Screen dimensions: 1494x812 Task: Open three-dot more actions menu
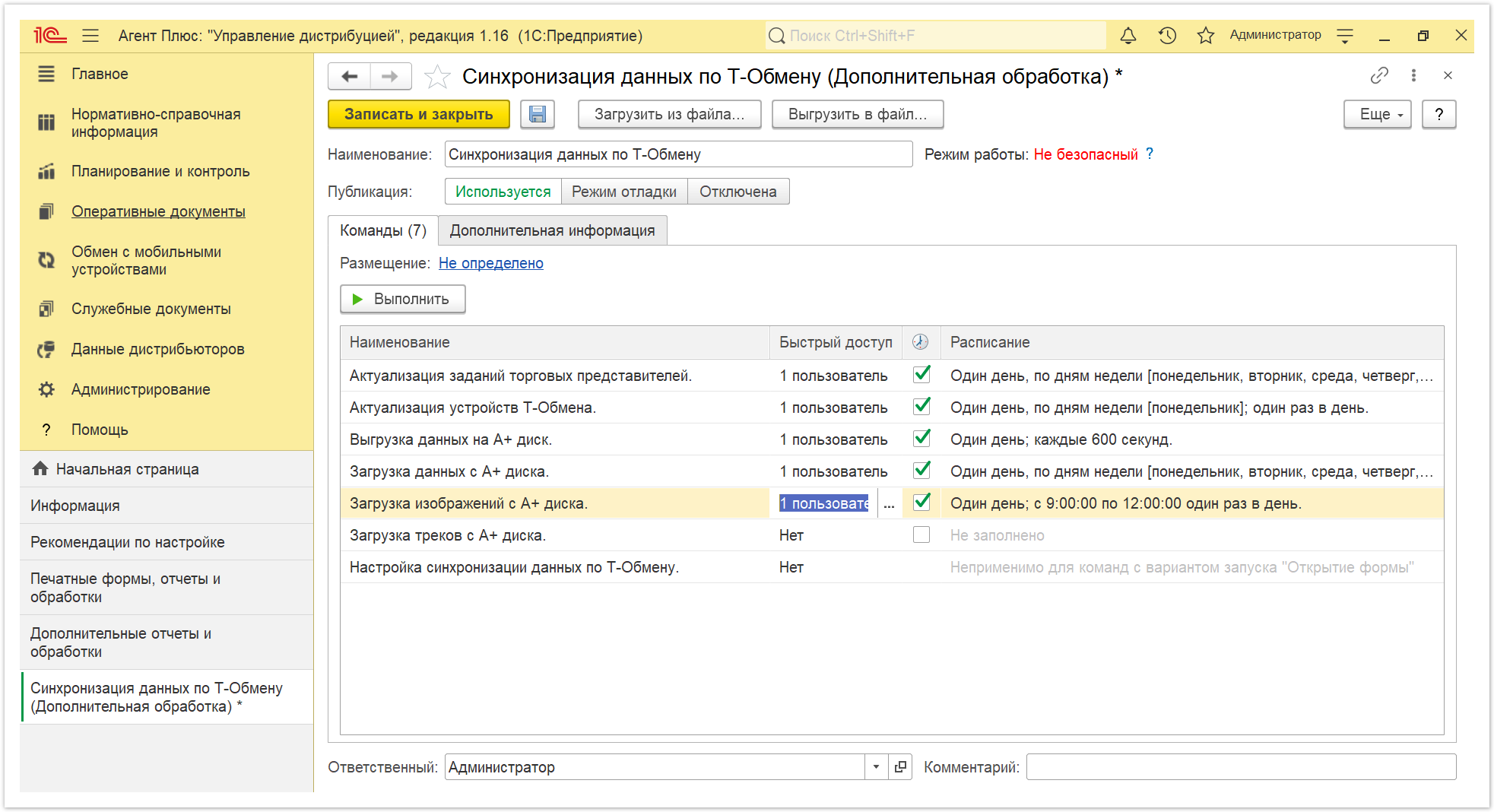pos(1413,75)
